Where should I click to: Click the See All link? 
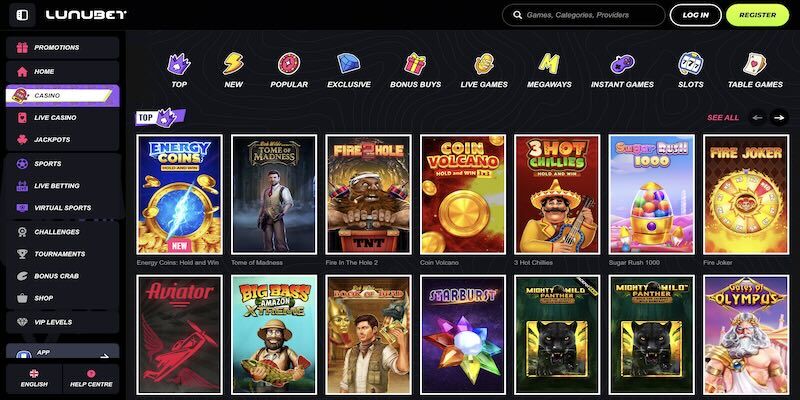coord(722,118)
